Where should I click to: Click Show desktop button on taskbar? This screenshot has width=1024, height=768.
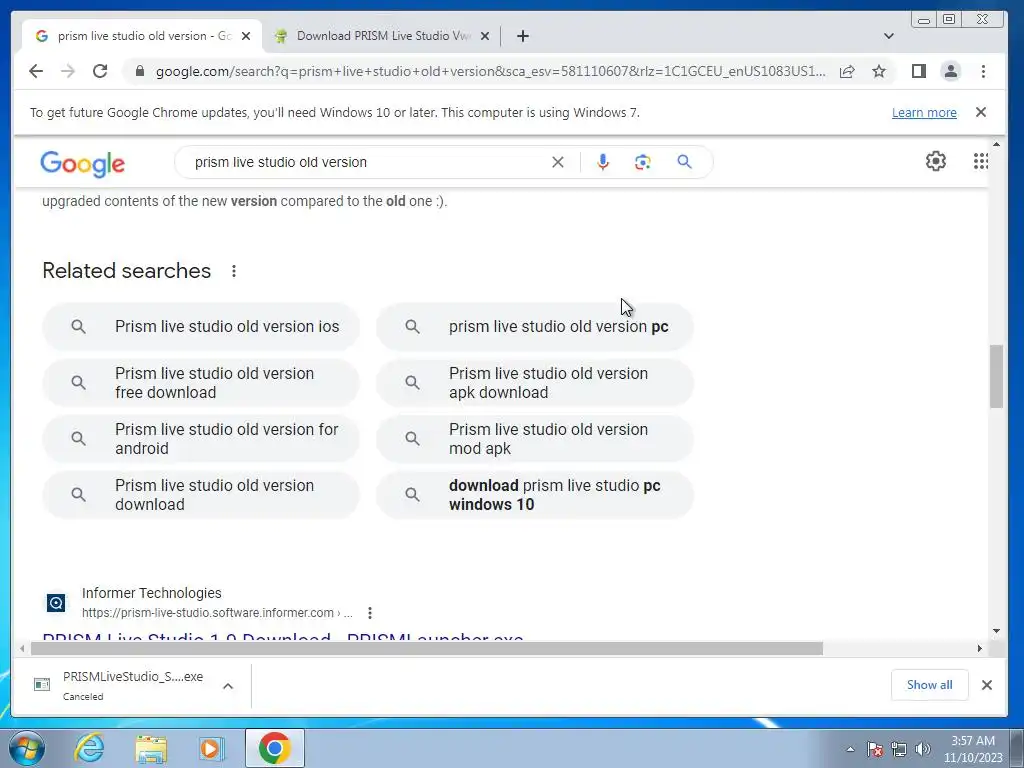coord(1017,748)
